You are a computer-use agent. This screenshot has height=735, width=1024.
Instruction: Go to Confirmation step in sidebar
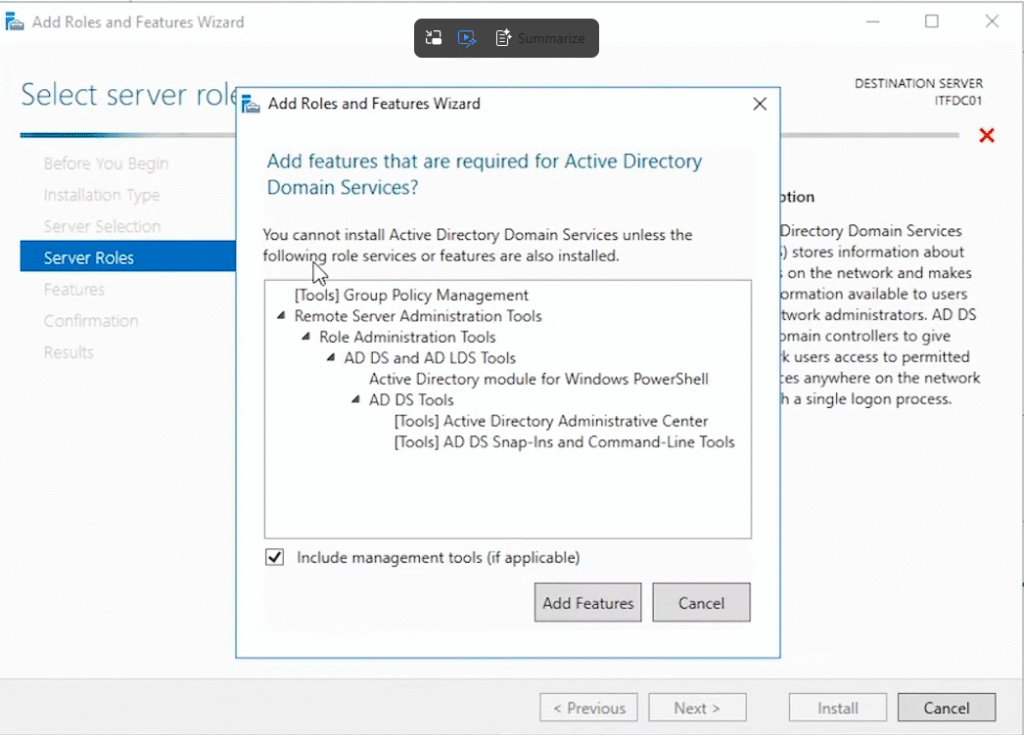91,321
